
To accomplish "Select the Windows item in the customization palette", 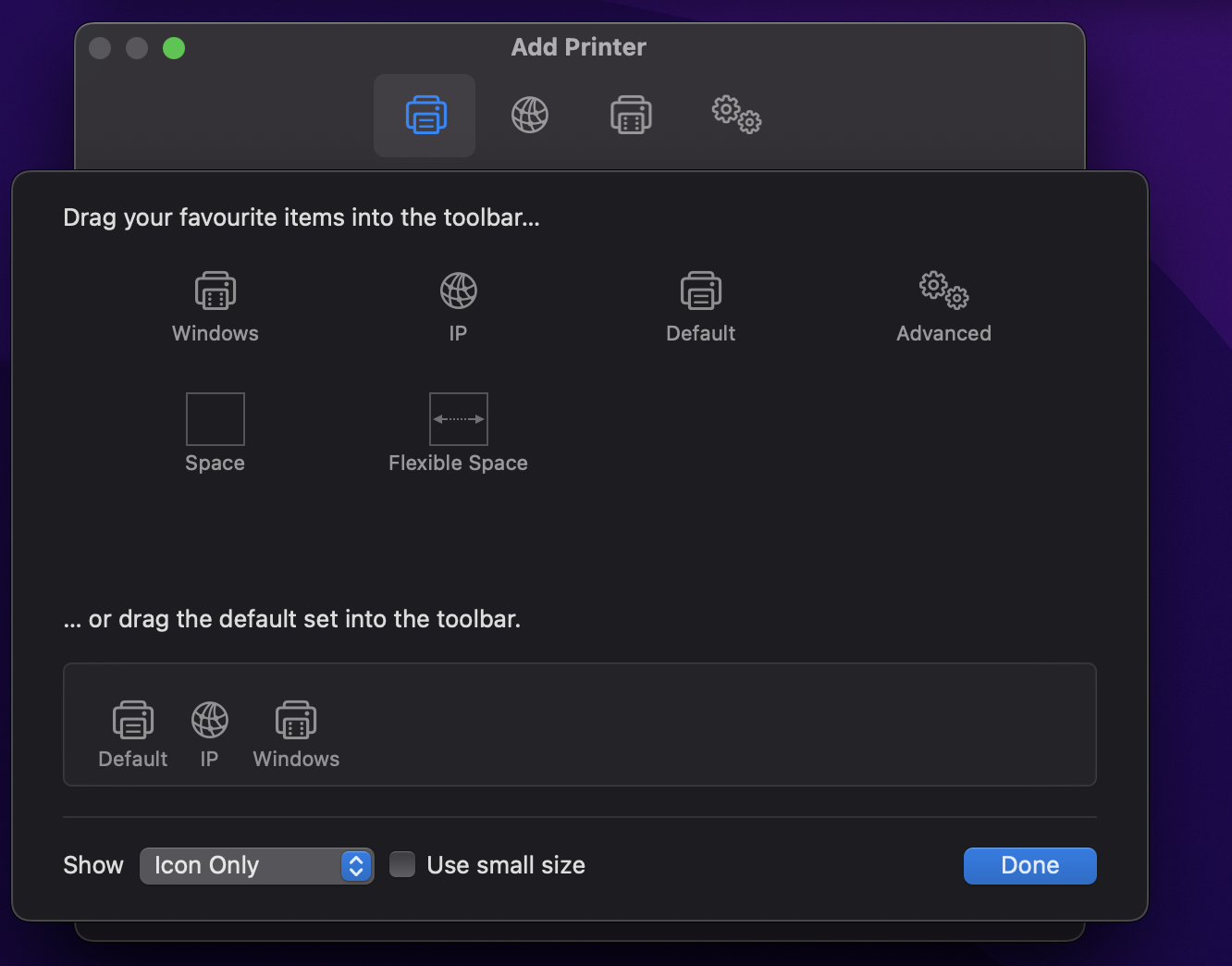I will [215, 305].
